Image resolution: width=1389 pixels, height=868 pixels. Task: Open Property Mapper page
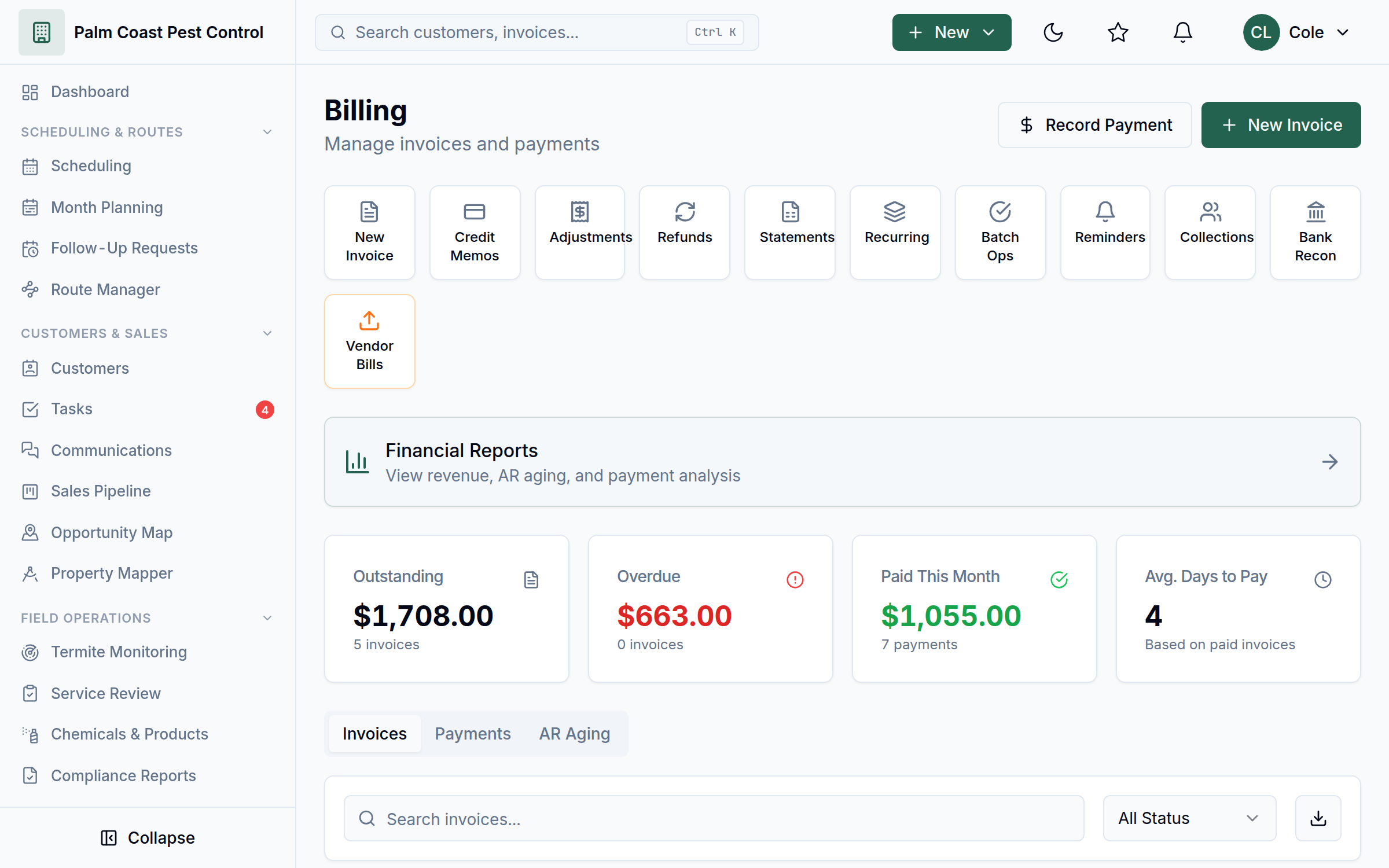coord(148,573)
